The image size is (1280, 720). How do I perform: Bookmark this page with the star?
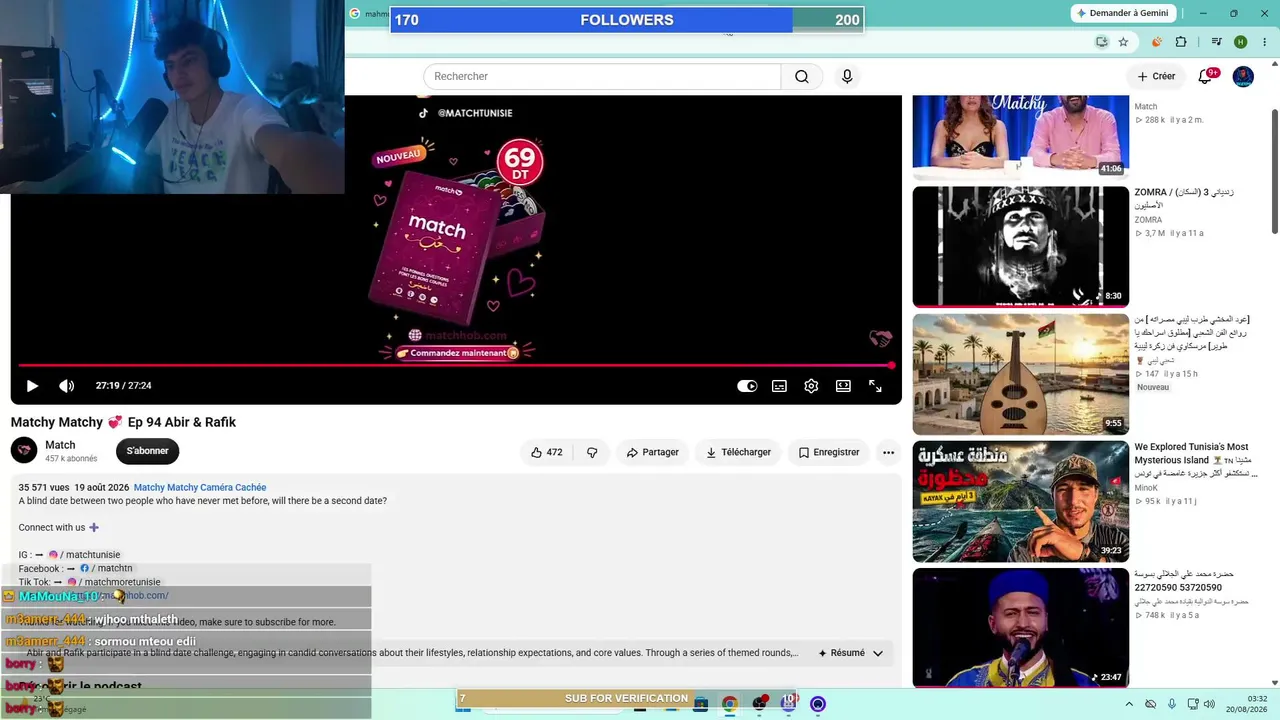[1123, 42]
